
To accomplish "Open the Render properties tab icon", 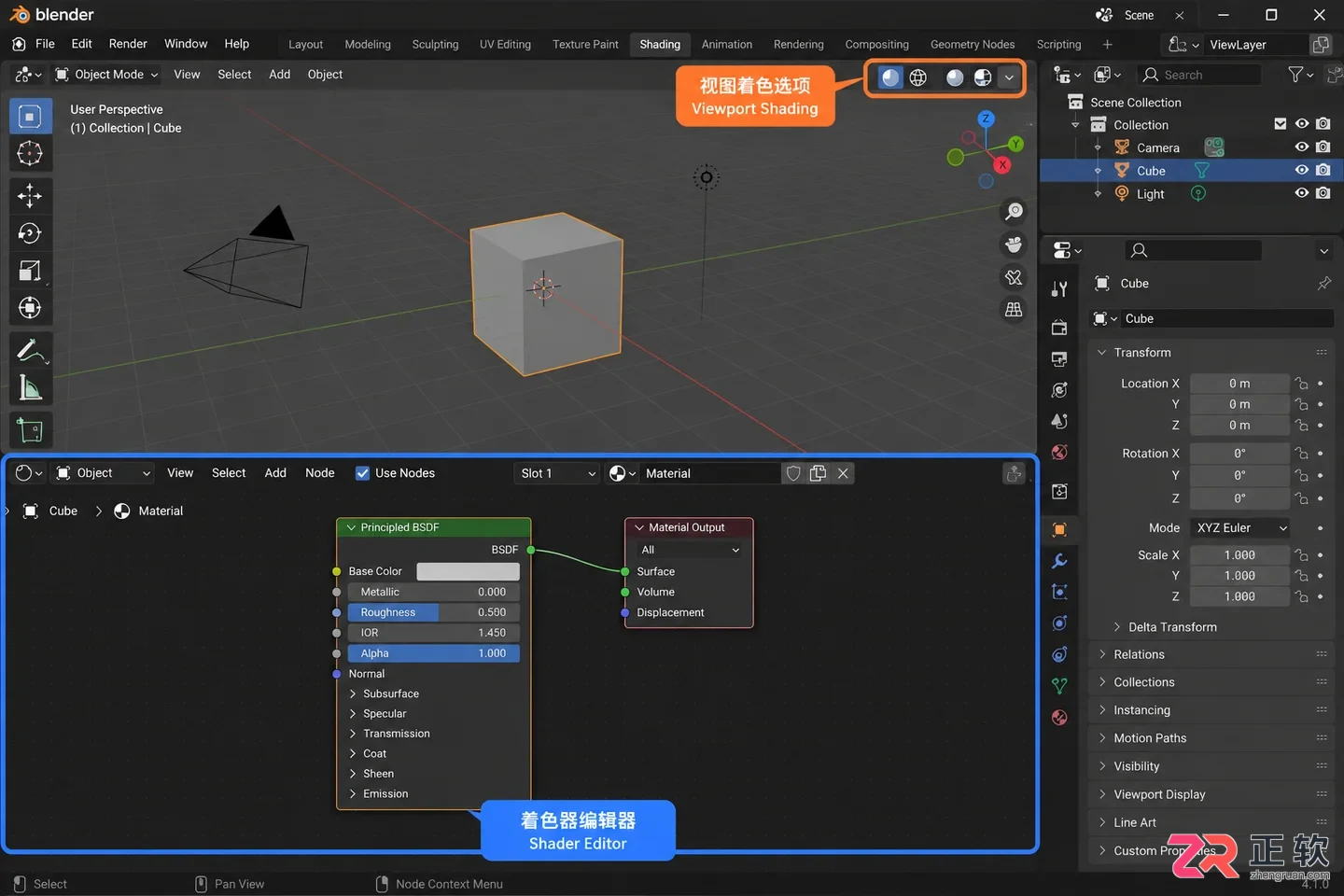I will pos(1059,328).
